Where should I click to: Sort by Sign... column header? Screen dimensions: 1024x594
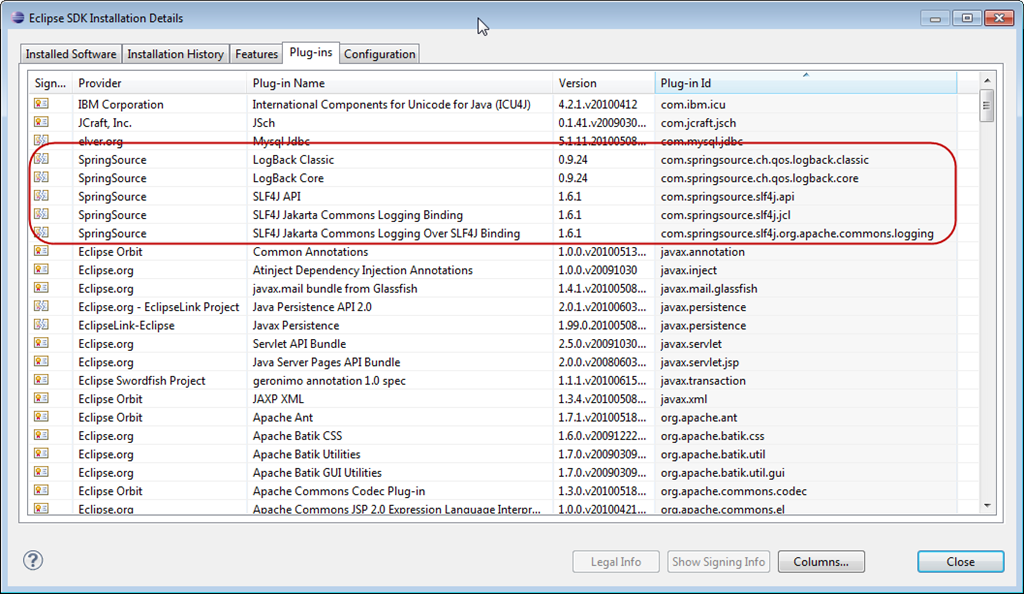tap(50, 83)
